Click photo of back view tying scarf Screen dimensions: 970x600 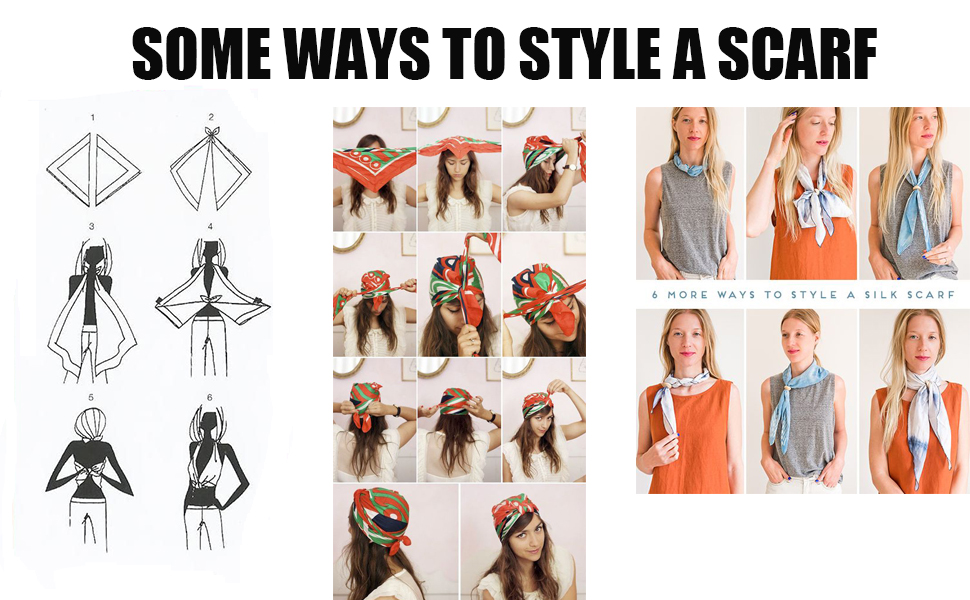374,420
